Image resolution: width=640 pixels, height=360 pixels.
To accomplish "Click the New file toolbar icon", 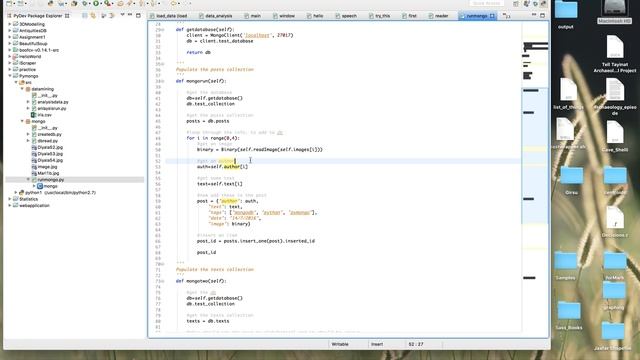I will (9, 4).
